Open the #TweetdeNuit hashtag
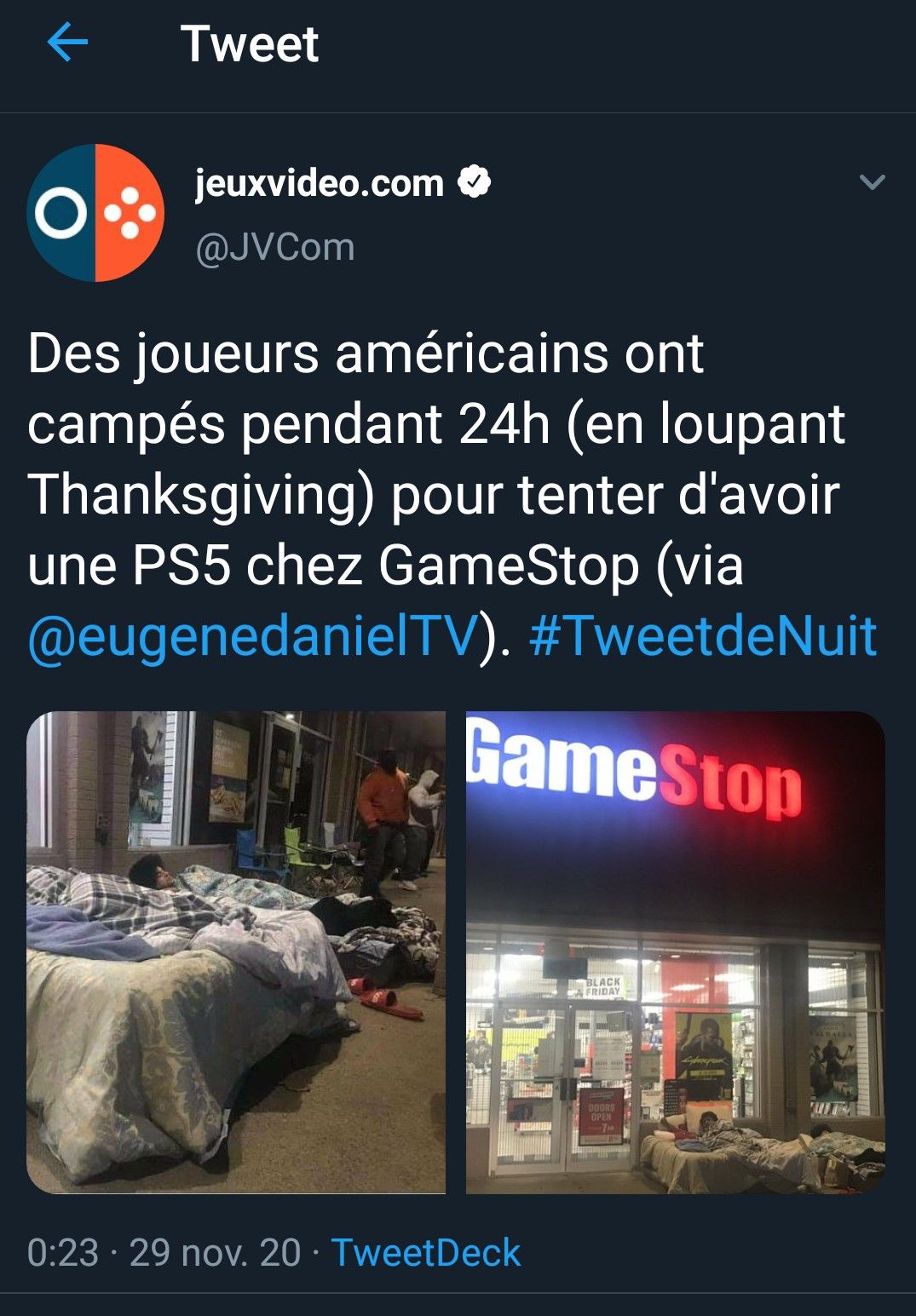 click(703, 635)
